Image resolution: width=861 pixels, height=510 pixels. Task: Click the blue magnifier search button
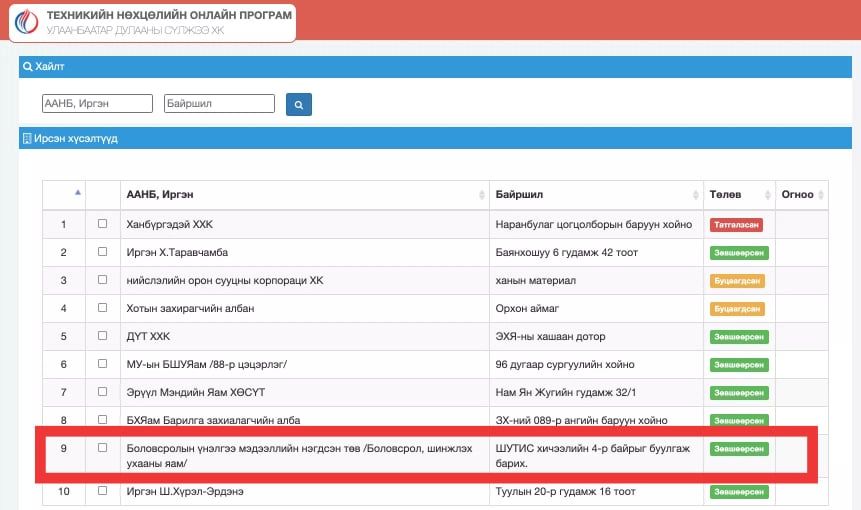[299, 104]
